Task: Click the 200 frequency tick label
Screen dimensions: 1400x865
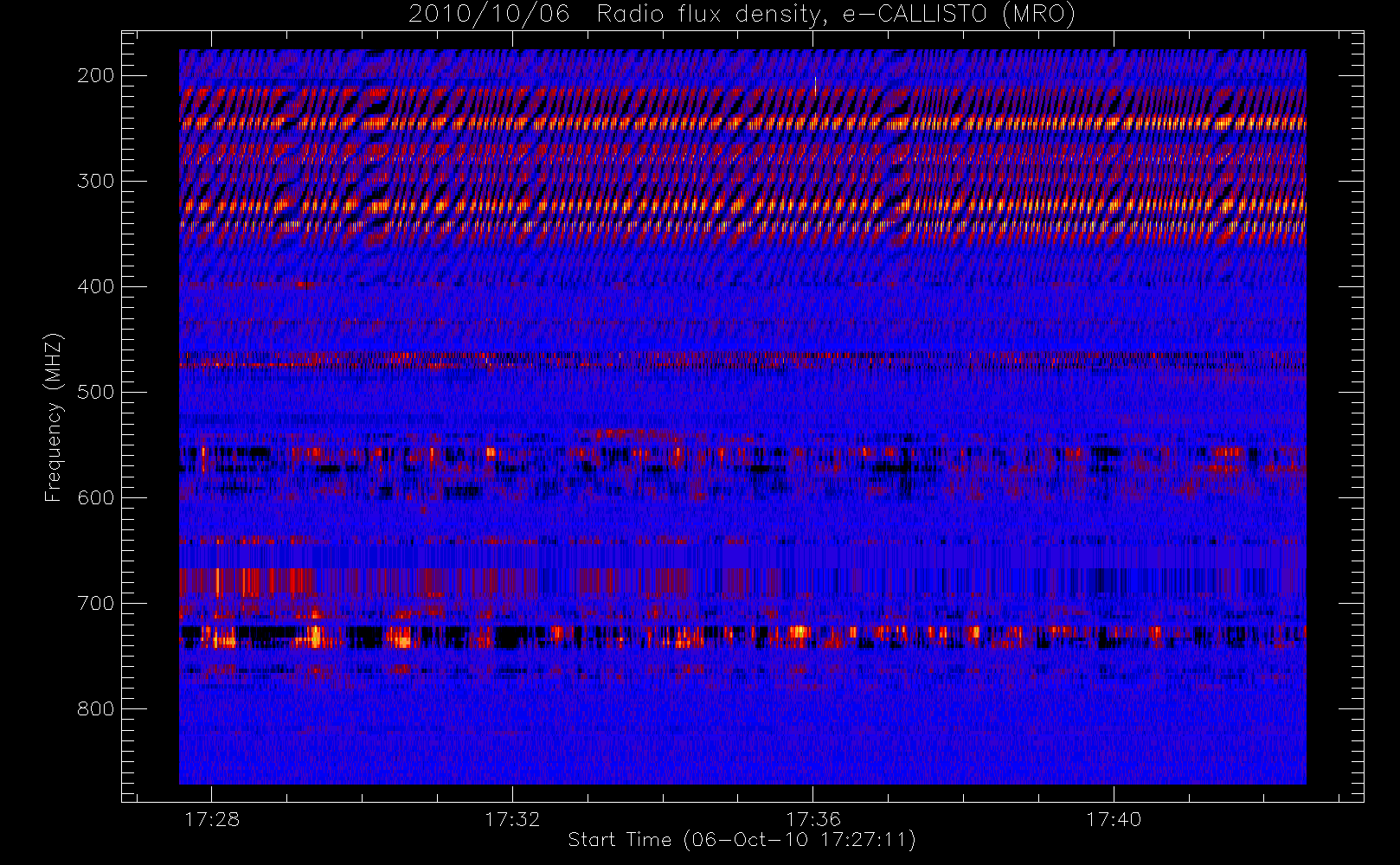Action: point(96,75)
